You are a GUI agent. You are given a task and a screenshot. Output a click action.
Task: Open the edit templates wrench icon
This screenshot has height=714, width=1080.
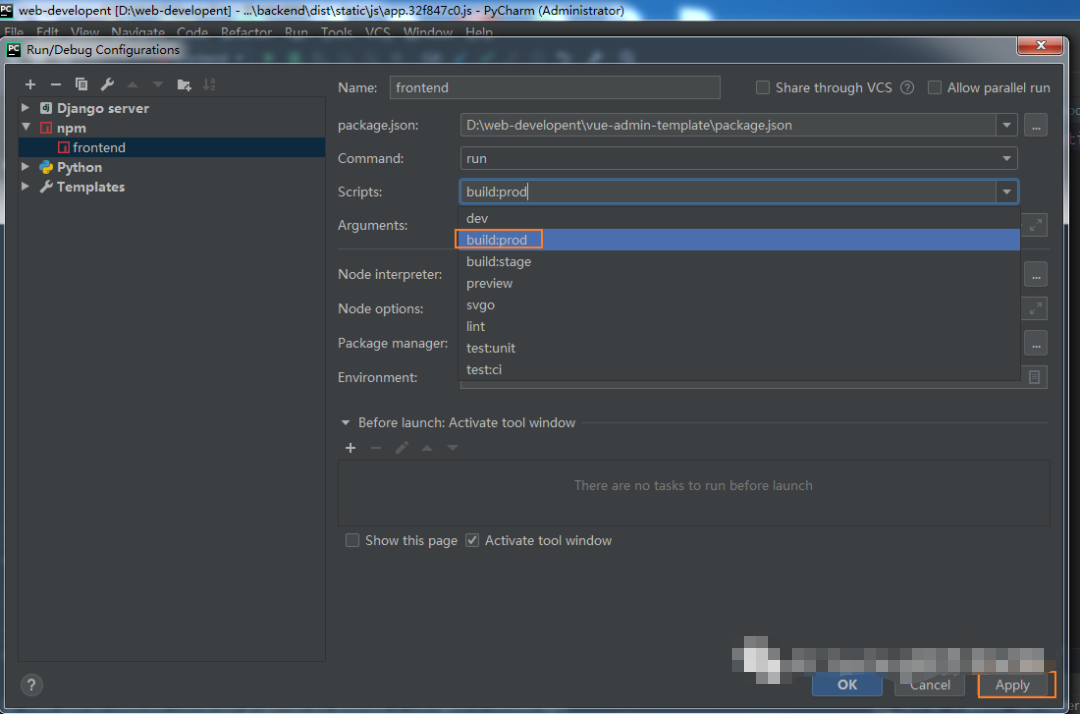click(x=107, y=84)
